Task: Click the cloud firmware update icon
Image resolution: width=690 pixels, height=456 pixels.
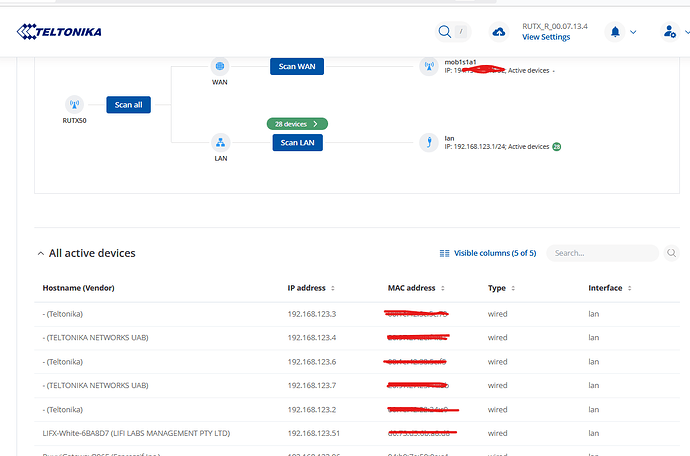Action: 499,32
